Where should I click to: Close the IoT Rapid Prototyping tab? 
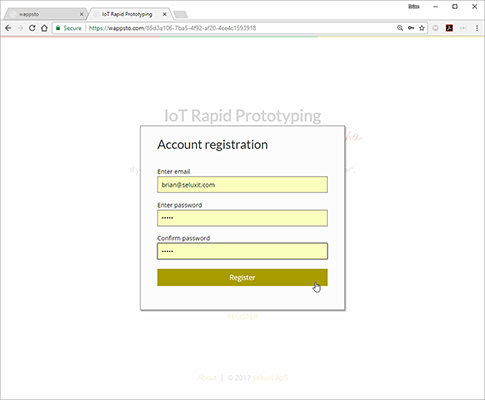click(x=164, y=14)
